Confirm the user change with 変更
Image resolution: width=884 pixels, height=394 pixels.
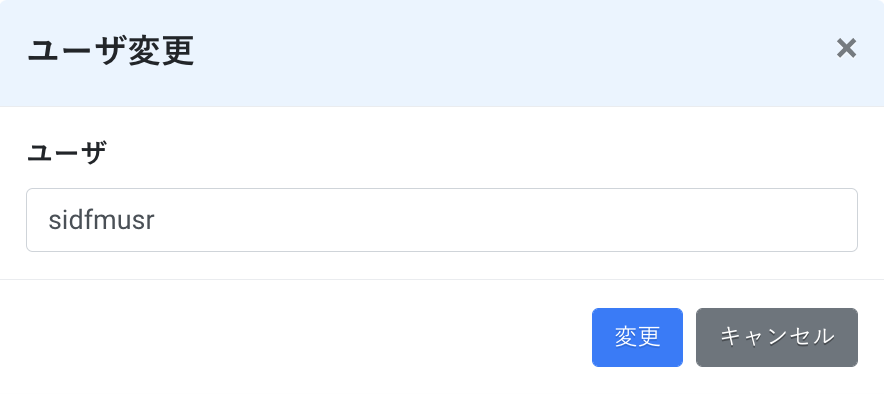pyautogui.click(x=637, y=337)
